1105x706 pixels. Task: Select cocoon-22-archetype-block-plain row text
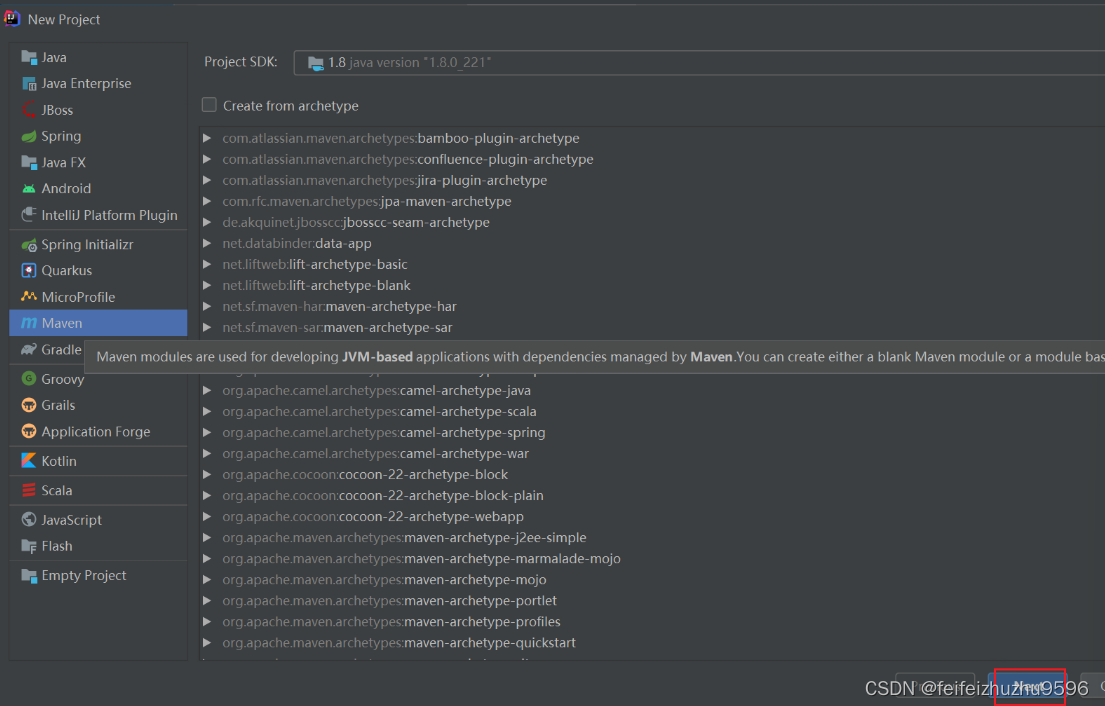[383, 495]
